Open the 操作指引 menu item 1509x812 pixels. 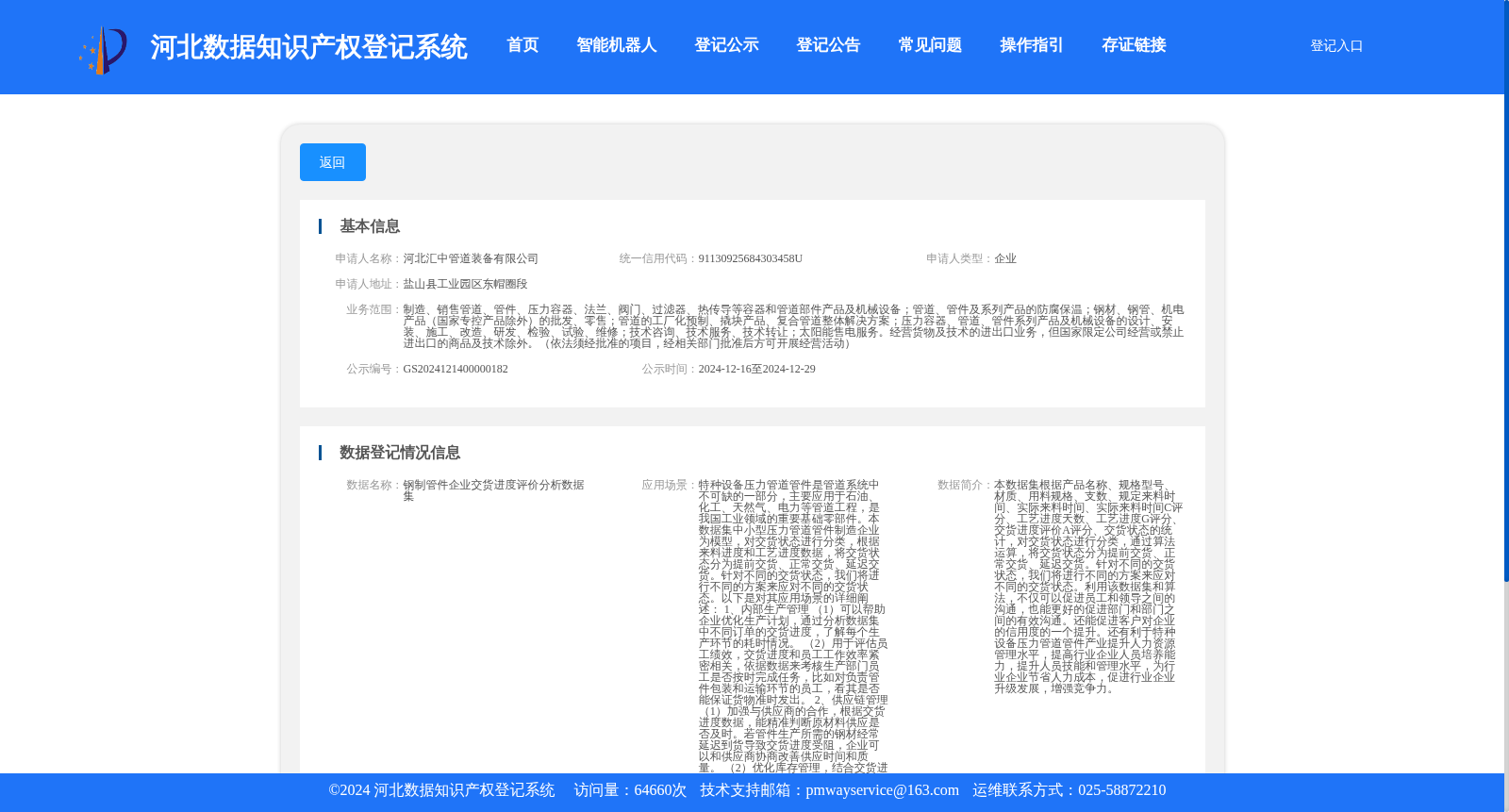click(1032, 45)
